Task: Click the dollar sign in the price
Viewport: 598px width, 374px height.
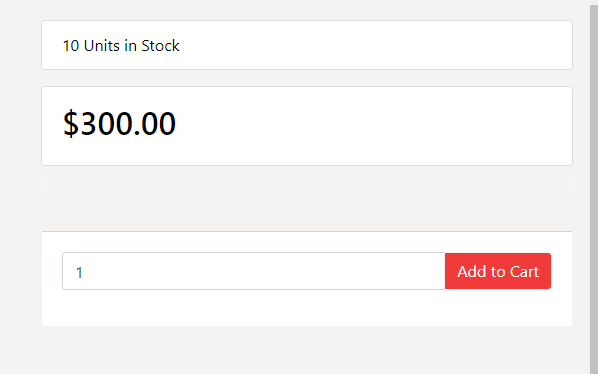Action: click(71, 123)
